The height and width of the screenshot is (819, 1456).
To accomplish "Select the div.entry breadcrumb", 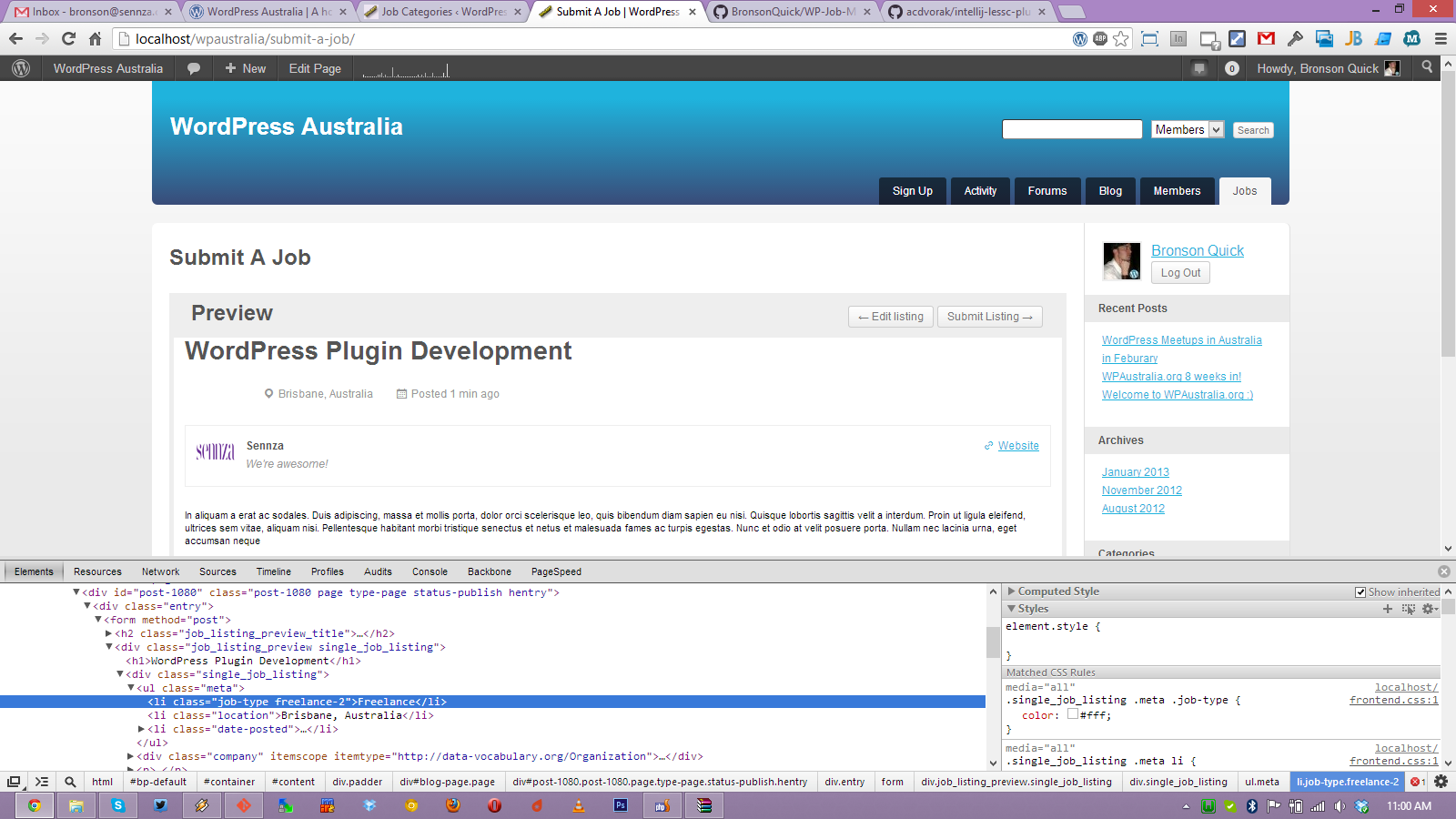I will click(844, 782).
